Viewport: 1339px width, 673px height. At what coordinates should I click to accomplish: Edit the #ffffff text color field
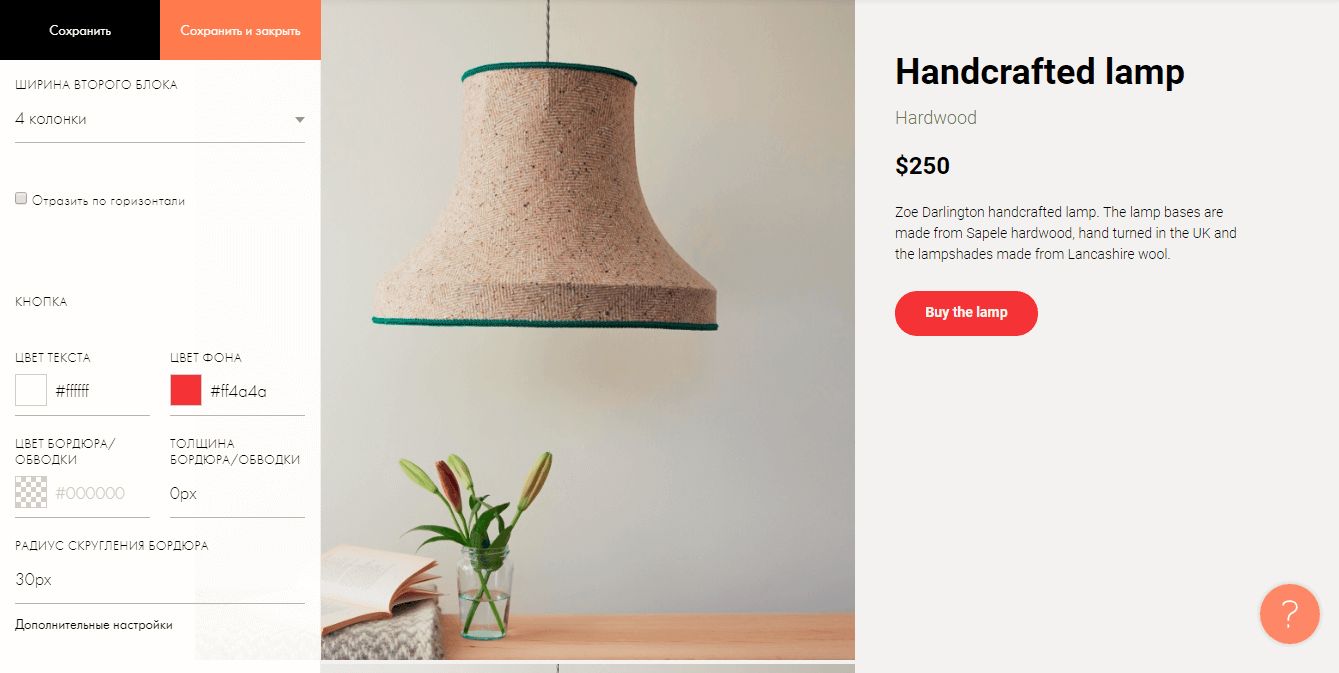pos(100,391)
